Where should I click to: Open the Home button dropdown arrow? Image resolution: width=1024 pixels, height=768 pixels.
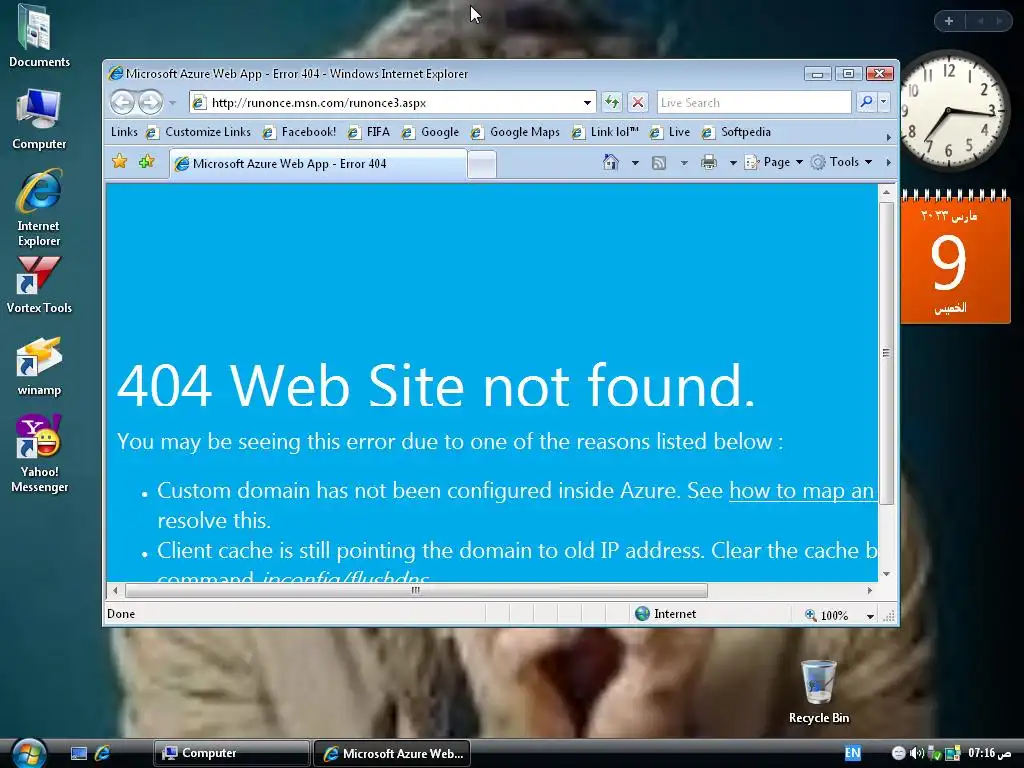coord(635,163)
